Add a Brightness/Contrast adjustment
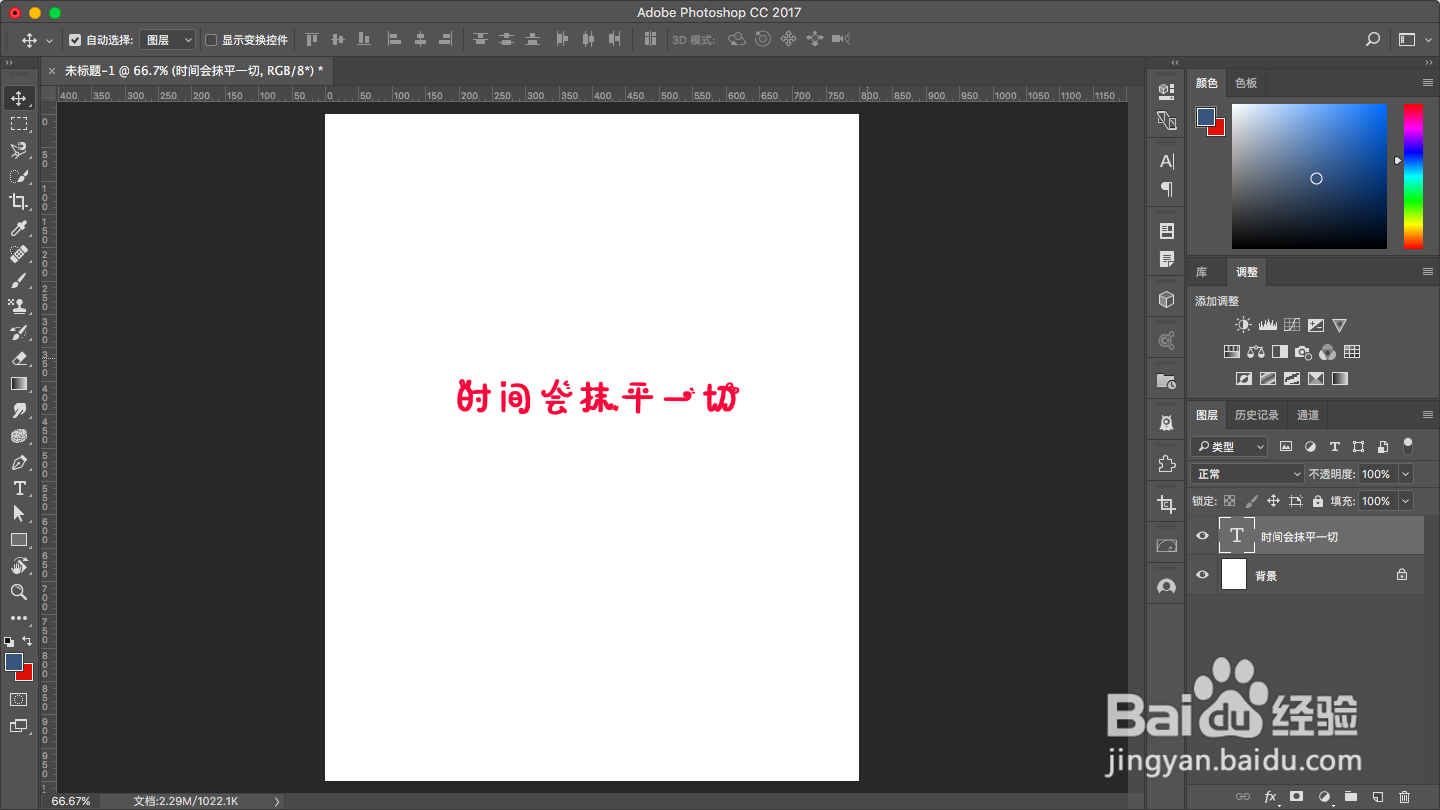The image size is (1440, 810). point(1243,325)
